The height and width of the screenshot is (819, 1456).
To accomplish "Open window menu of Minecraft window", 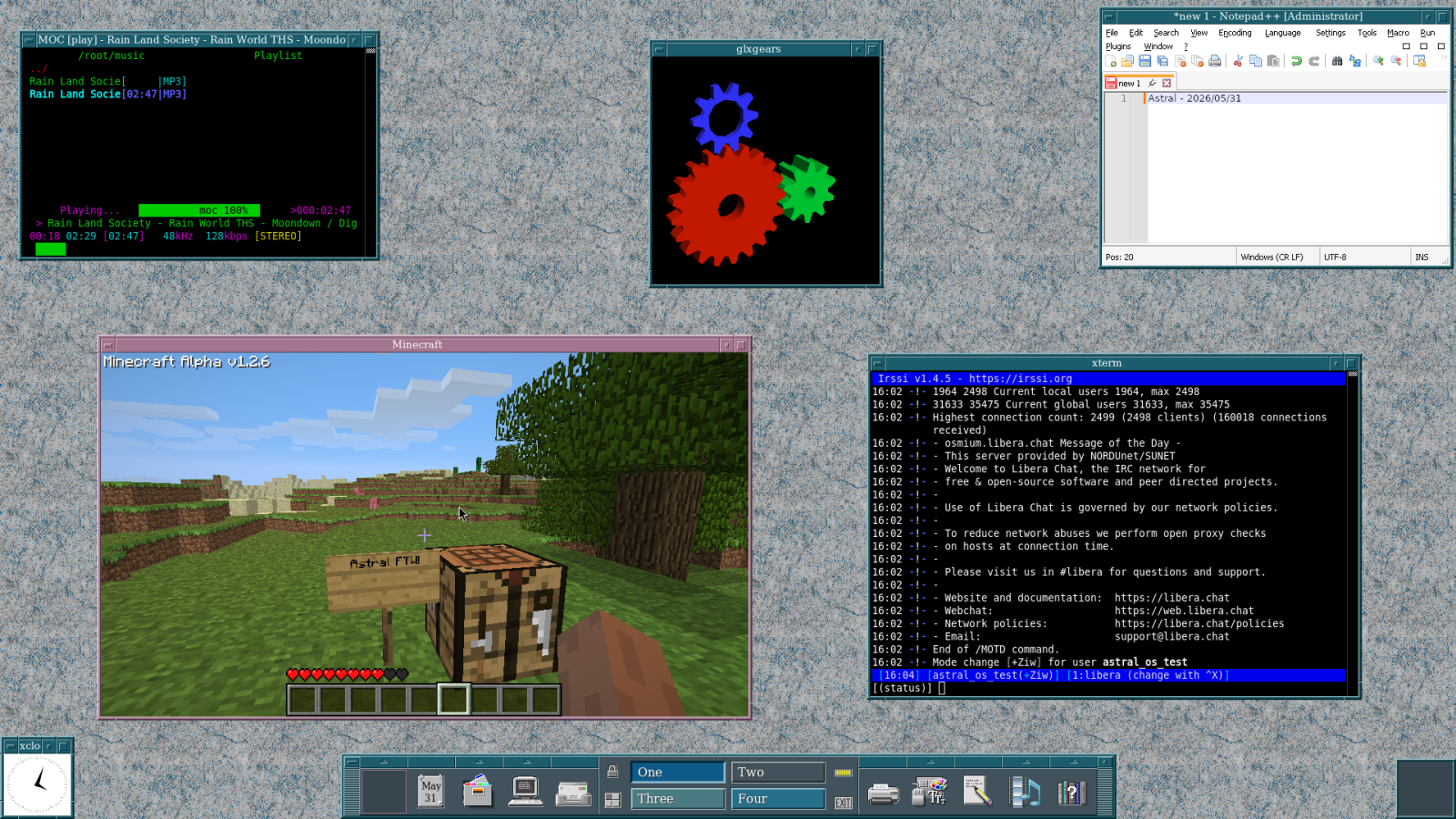I will 107,345.
